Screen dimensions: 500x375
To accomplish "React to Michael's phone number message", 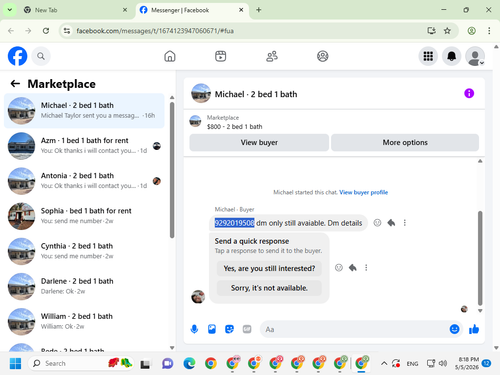I will point(377,223).
